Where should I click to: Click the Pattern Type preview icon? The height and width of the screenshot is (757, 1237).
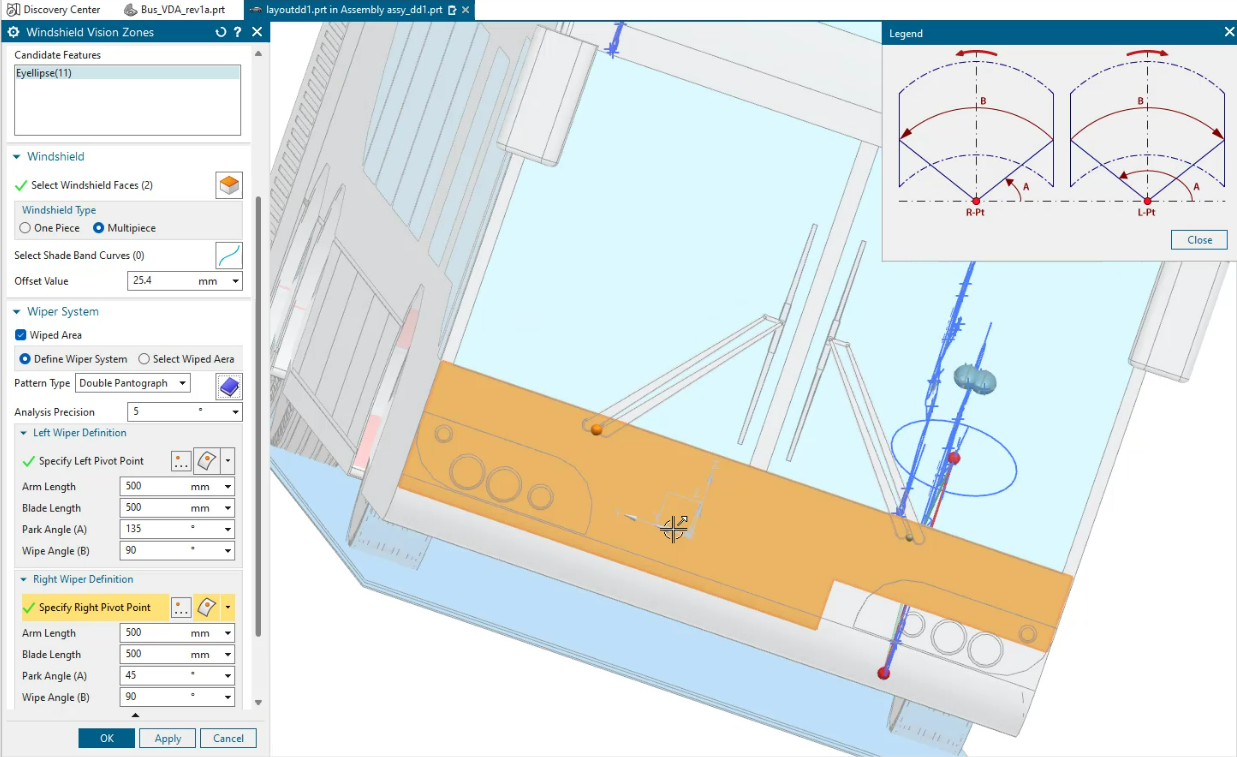(228, 386)
